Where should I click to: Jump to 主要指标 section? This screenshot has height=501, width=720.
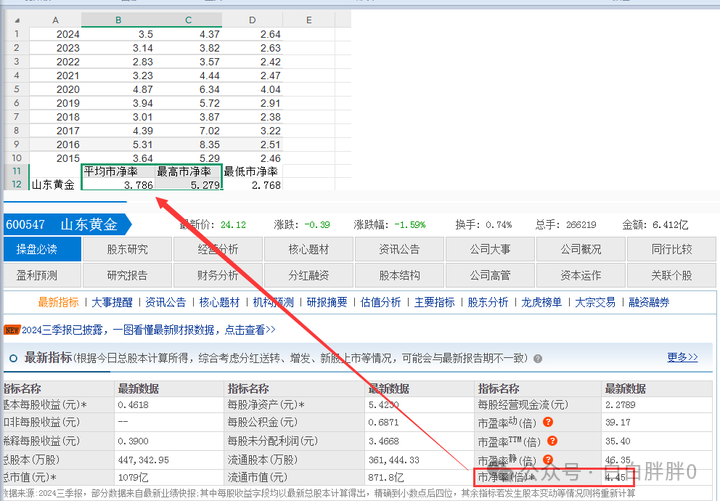pyautogui.click(x=434, y=302)
